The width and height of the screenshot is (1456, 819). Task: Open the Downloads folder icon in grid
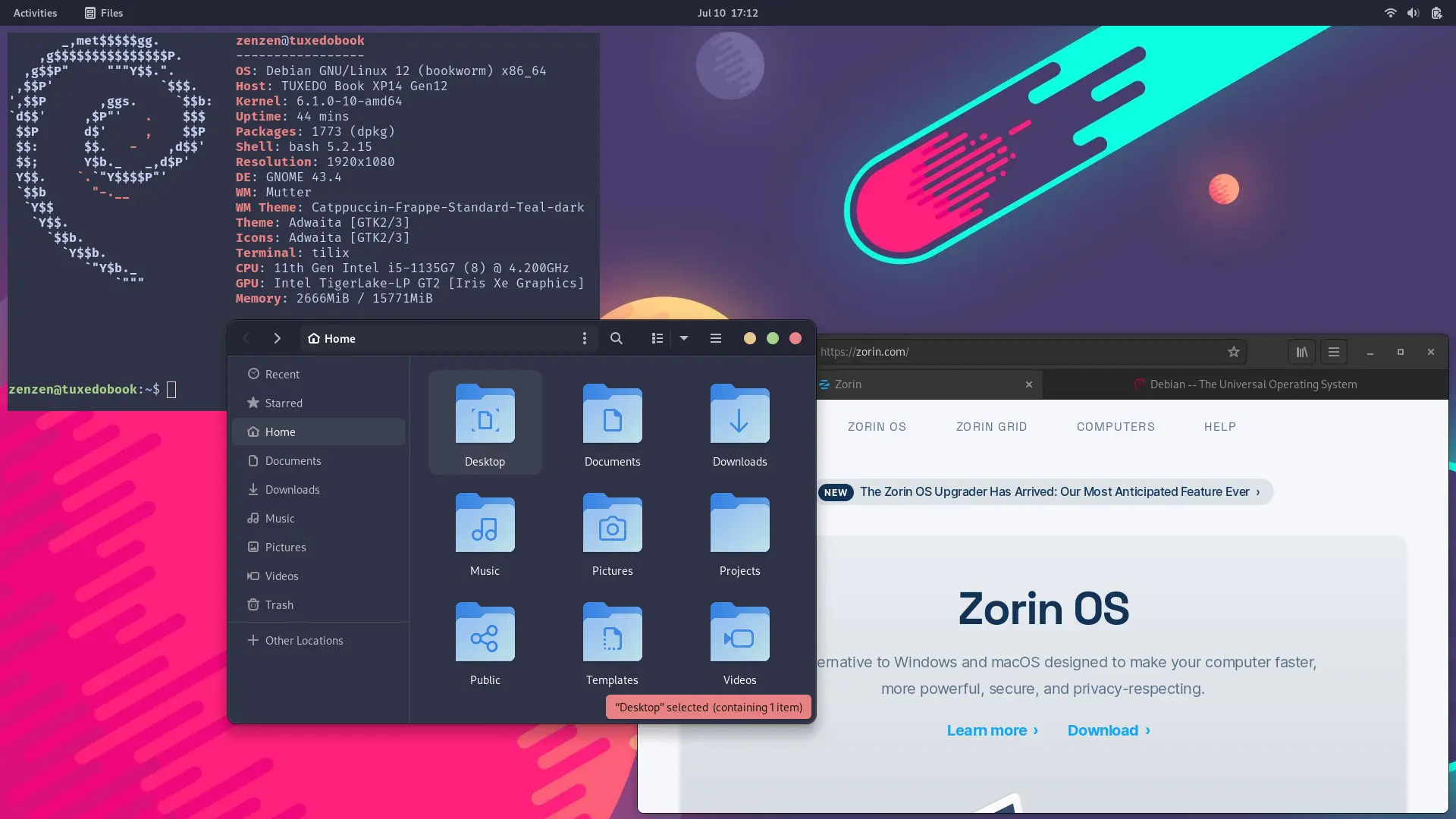(x=740, y=414)
